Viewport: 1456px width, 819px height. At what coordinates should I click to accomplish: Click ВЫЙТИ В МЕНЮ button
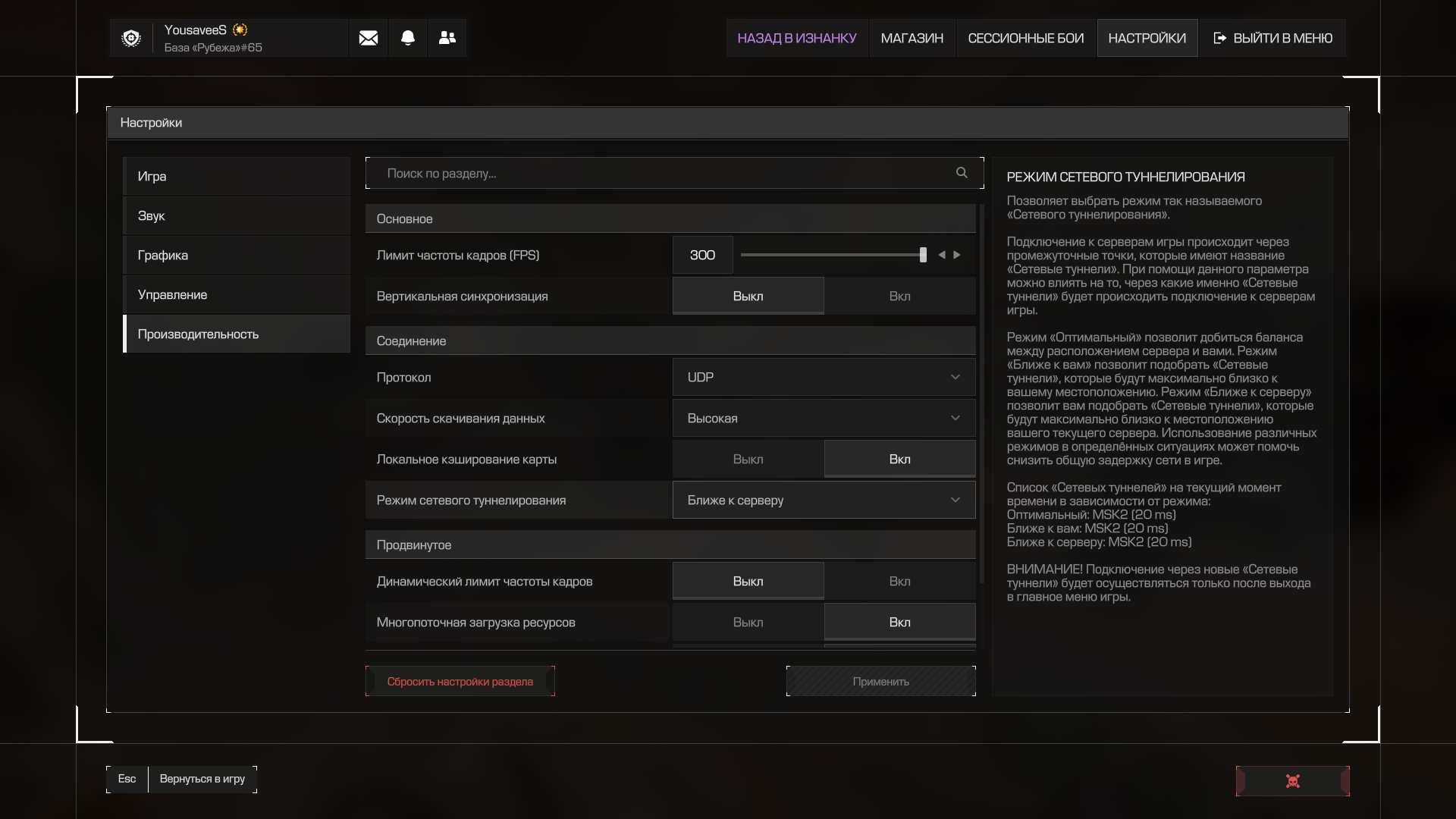coord(1273,38)
